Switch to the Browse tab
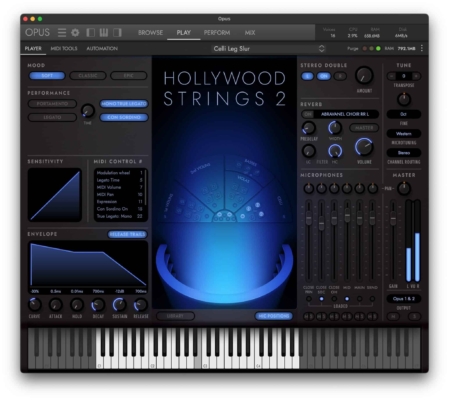The image size is (449, 400). (x=150, y=33)
